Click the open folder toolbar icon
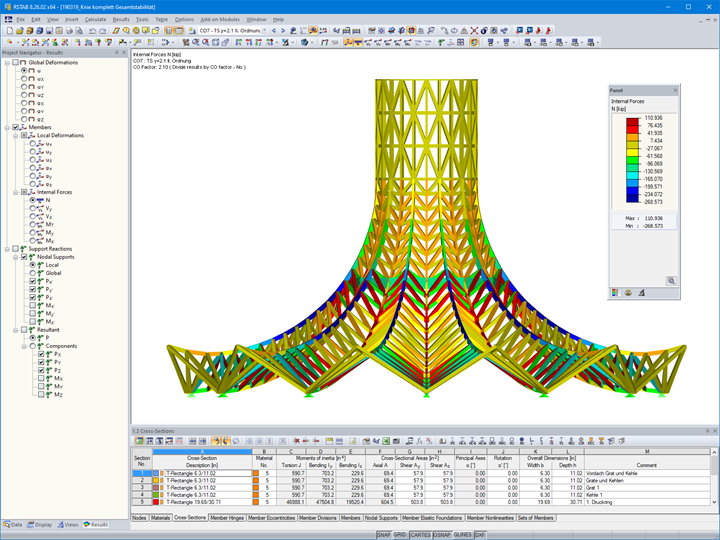 [x=20, y=31]
